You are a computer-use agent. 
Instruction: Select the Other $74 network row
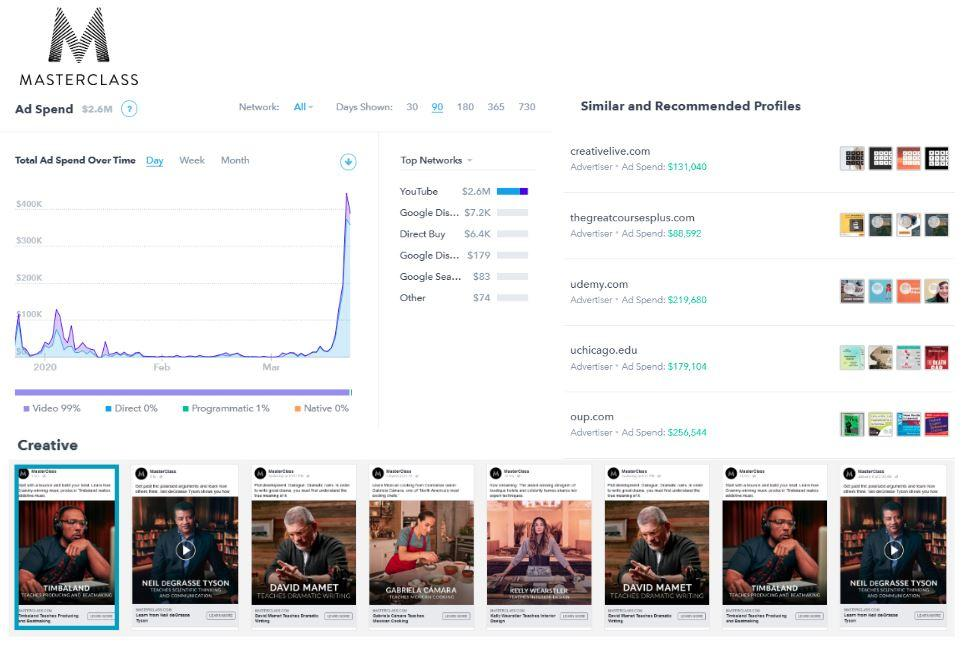coord(464,297)
